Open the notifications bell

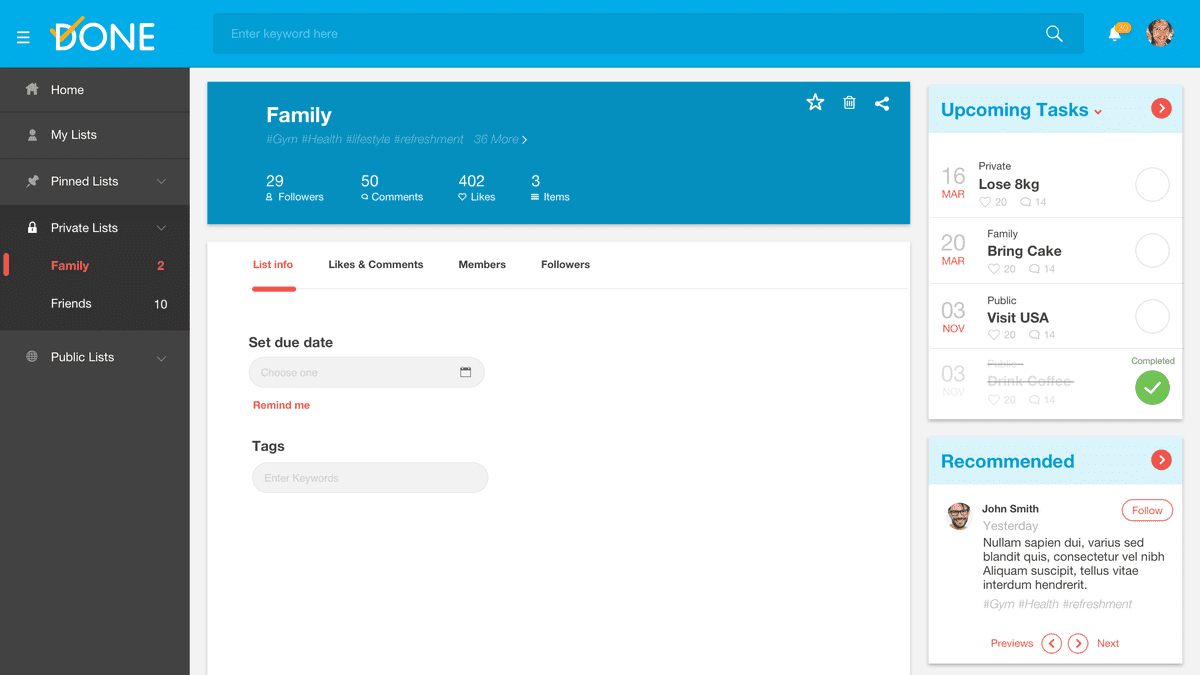(1115, 34)
